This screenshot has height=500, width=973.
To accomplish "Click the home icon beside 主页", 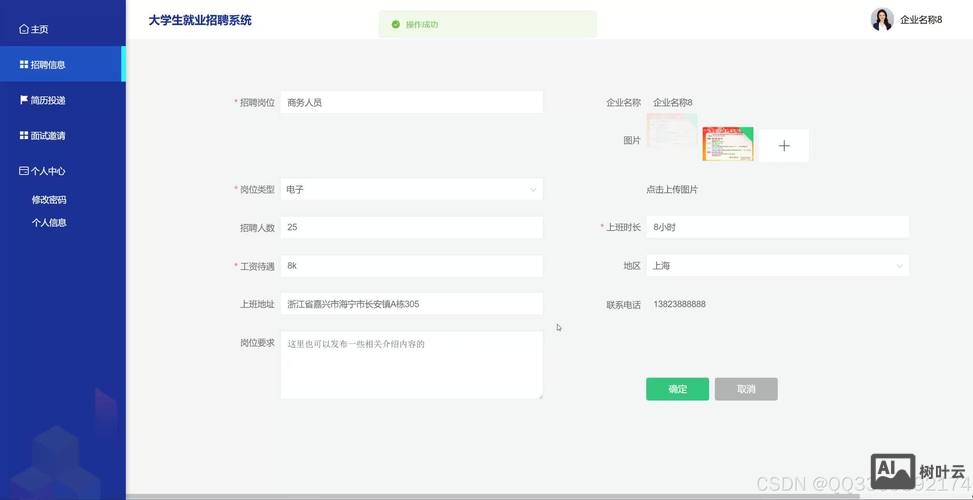I will [24, 29].
